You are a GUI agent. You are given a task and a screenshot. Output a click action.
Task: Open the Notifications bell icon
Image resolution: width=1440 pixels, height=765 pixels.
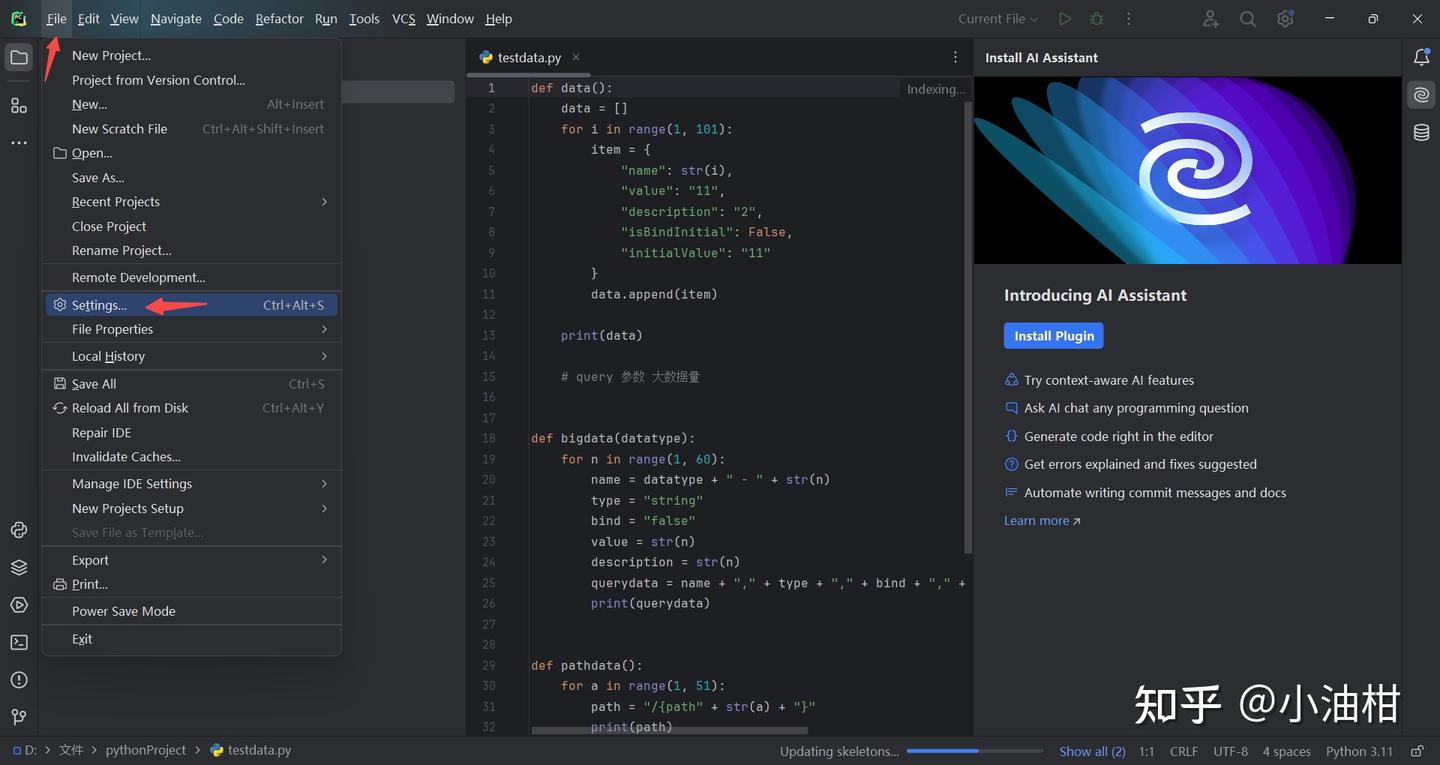coord(1421,58)
